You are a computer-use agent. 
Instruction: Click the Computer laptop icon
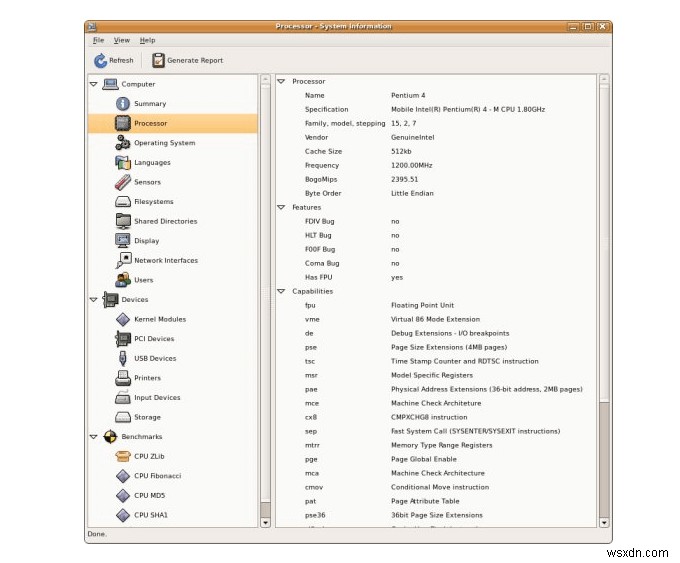(x=110, y=84)
